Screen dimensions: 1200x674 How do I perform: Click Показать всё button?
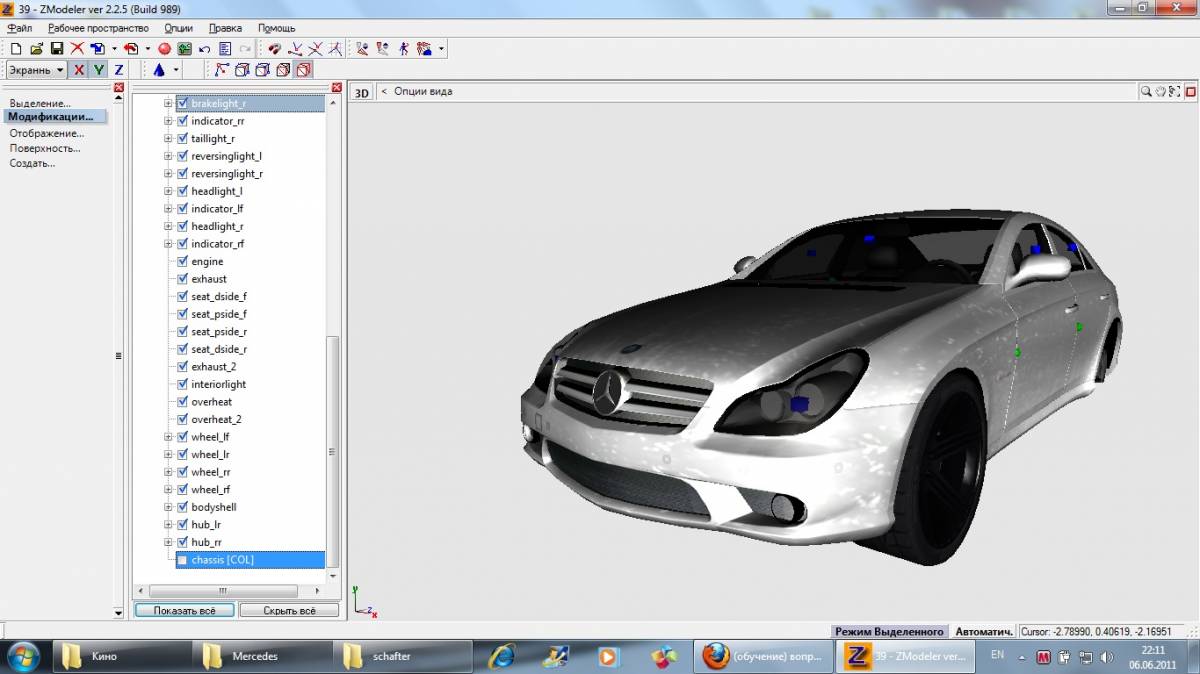(x=184, y=610)
